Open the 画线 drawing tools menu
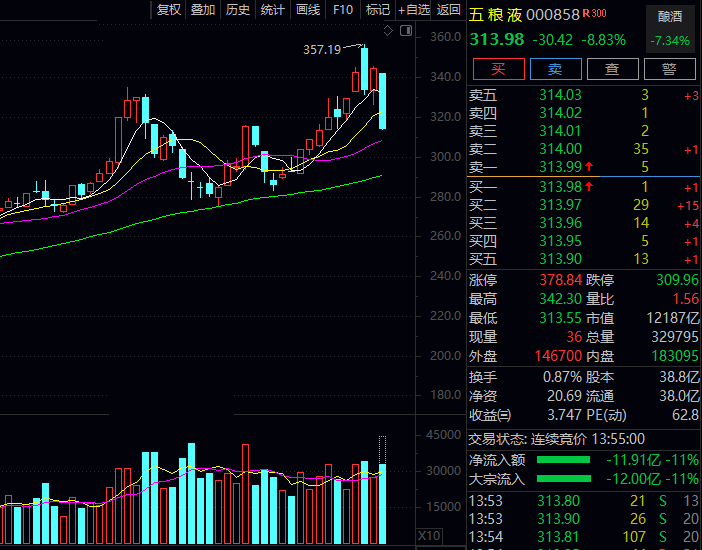Image resolution: width=702 pixels, height=550 pixels. pyautogui.click(x=308, y=9)
